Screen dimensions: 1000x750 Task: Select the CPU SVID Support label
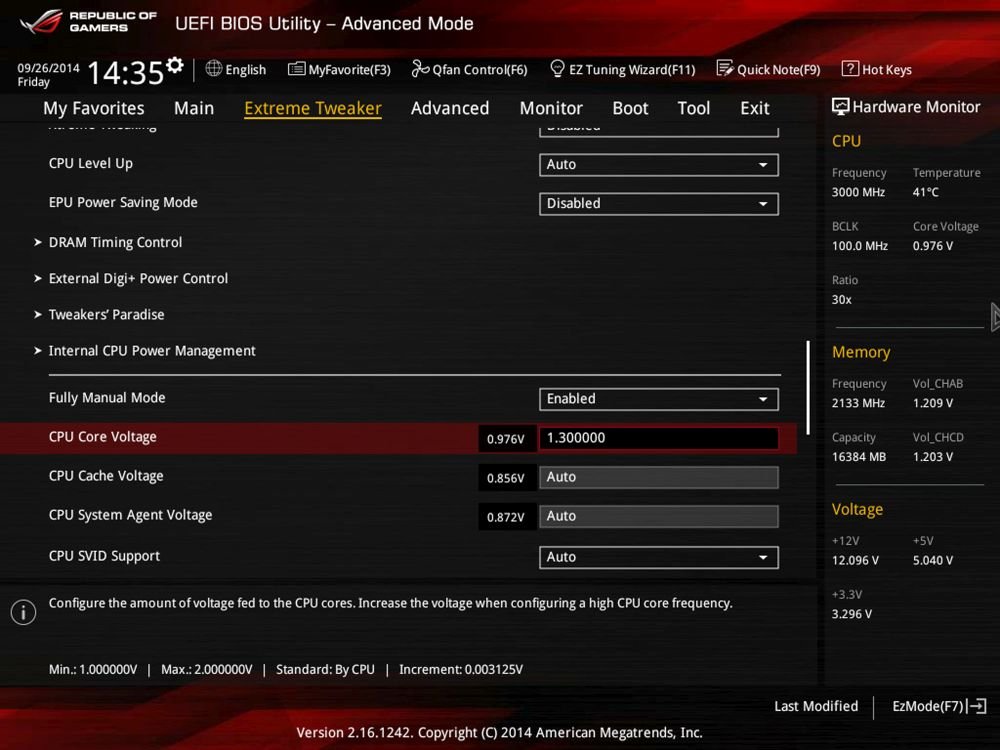tap(104, 555)
